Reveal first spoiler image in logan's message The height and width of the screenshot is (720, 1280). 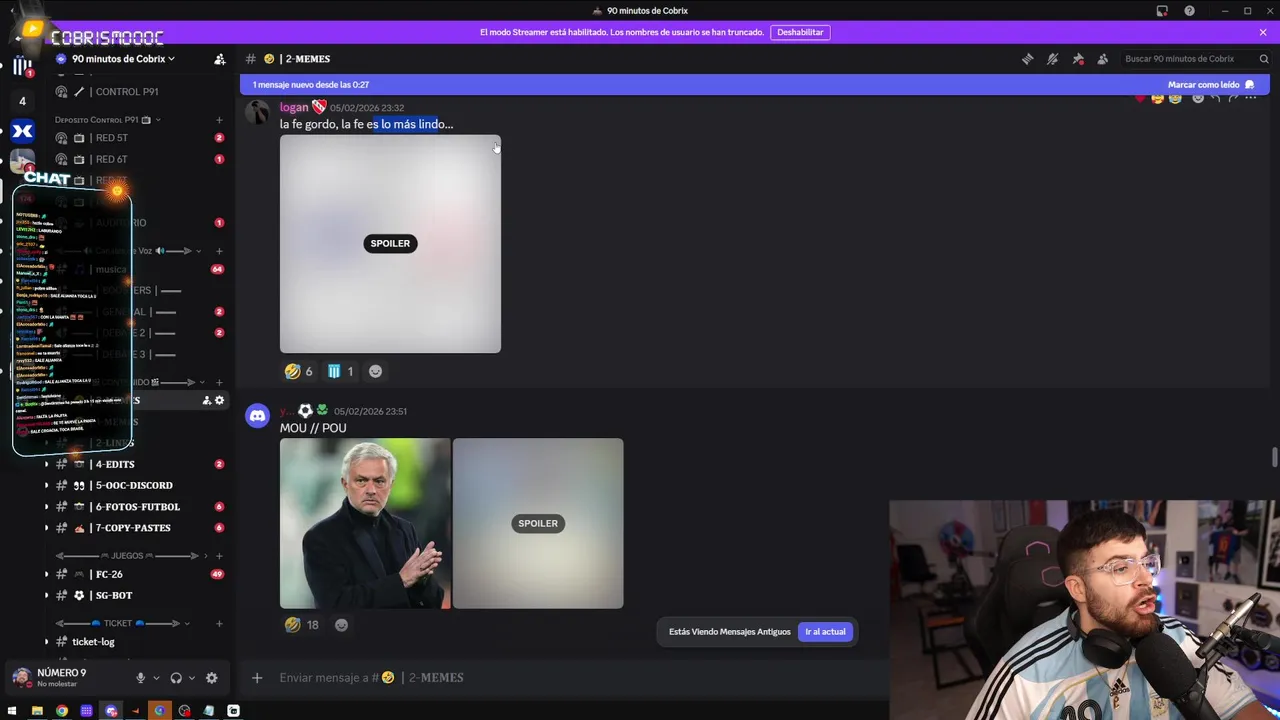390,244
